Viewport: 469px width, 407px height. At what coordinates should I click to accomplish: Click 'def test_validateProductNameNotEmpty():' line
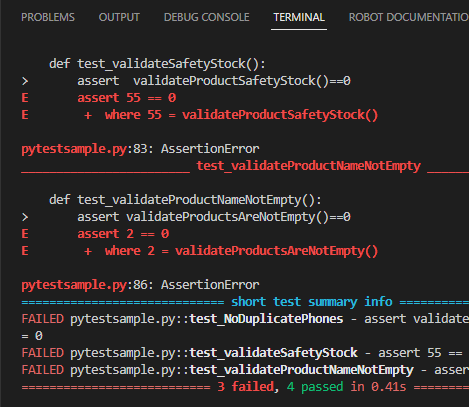point(185,200)
